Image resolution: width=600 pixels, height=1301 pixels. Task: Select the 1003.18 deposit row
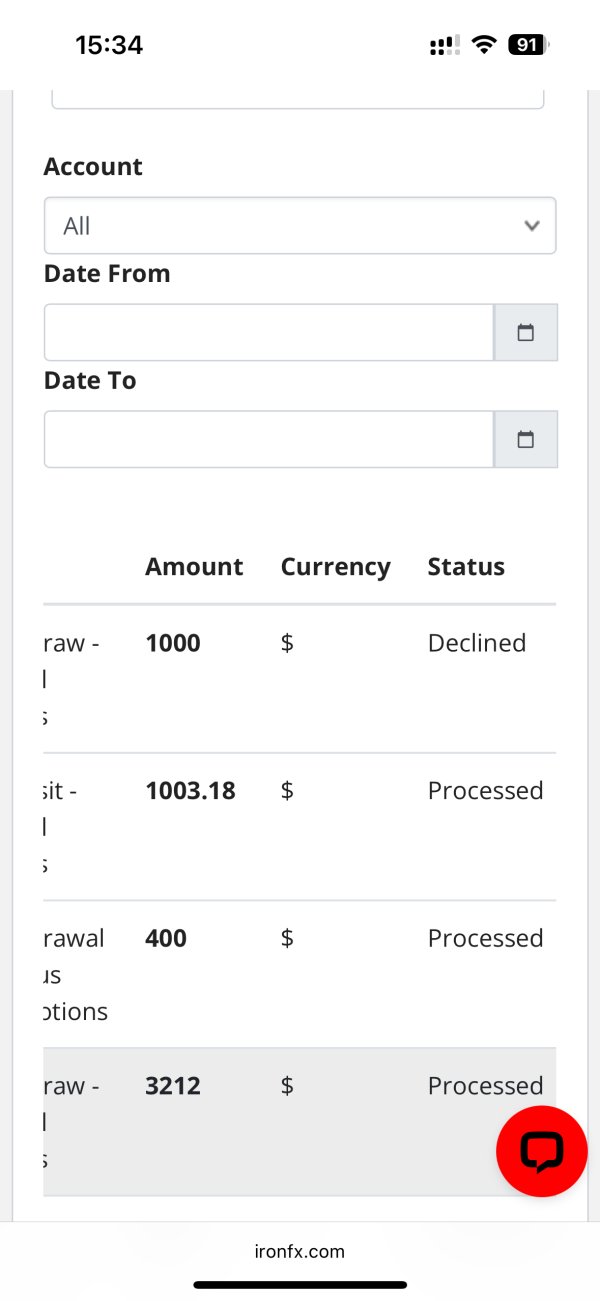(299, 827)
